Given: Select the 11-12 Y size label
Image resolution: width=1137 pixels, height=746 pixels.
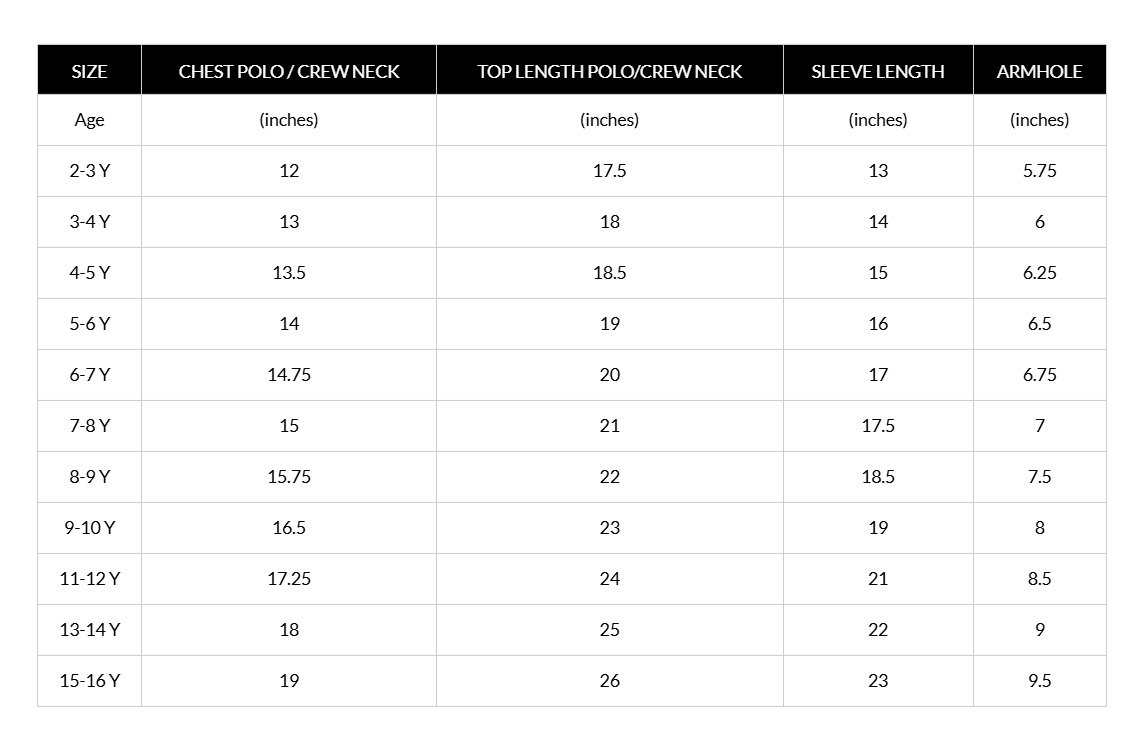Looking at the screenshot, I should [89, 579].
